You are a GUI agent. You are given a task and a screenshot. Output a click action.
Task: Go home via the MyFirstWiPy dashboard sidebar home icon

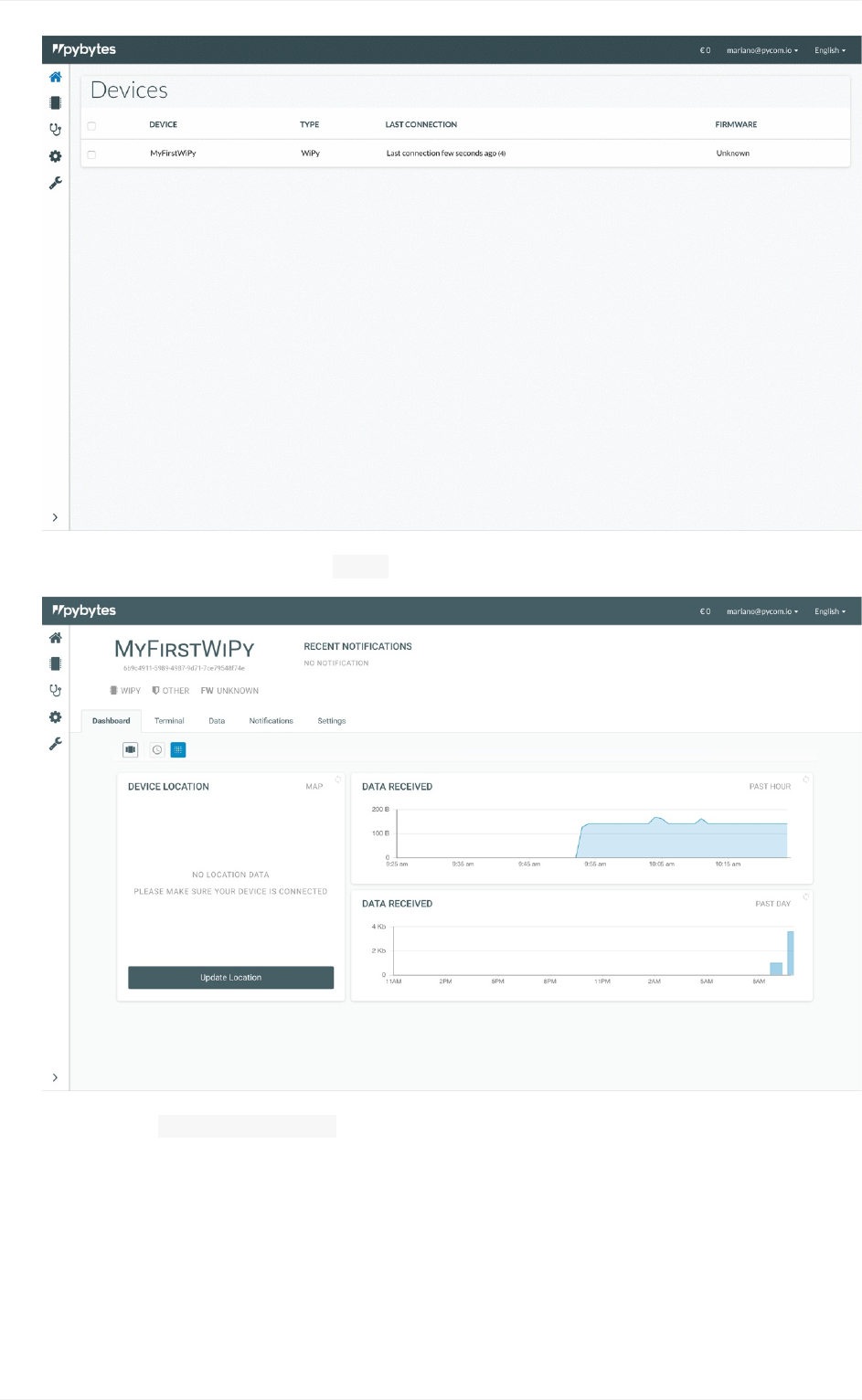(x=55, y=638)
